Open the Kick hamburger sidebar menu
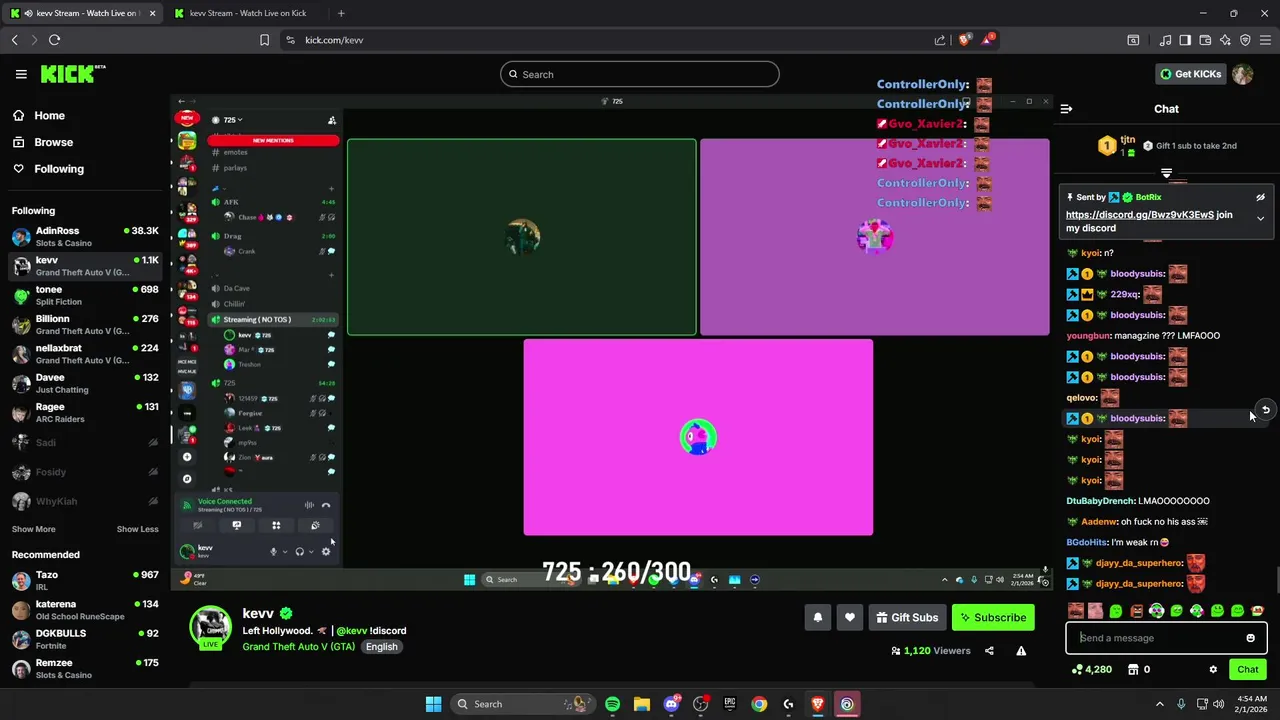The height and width of the screenshot is (720, 1280). coord(21,74)
